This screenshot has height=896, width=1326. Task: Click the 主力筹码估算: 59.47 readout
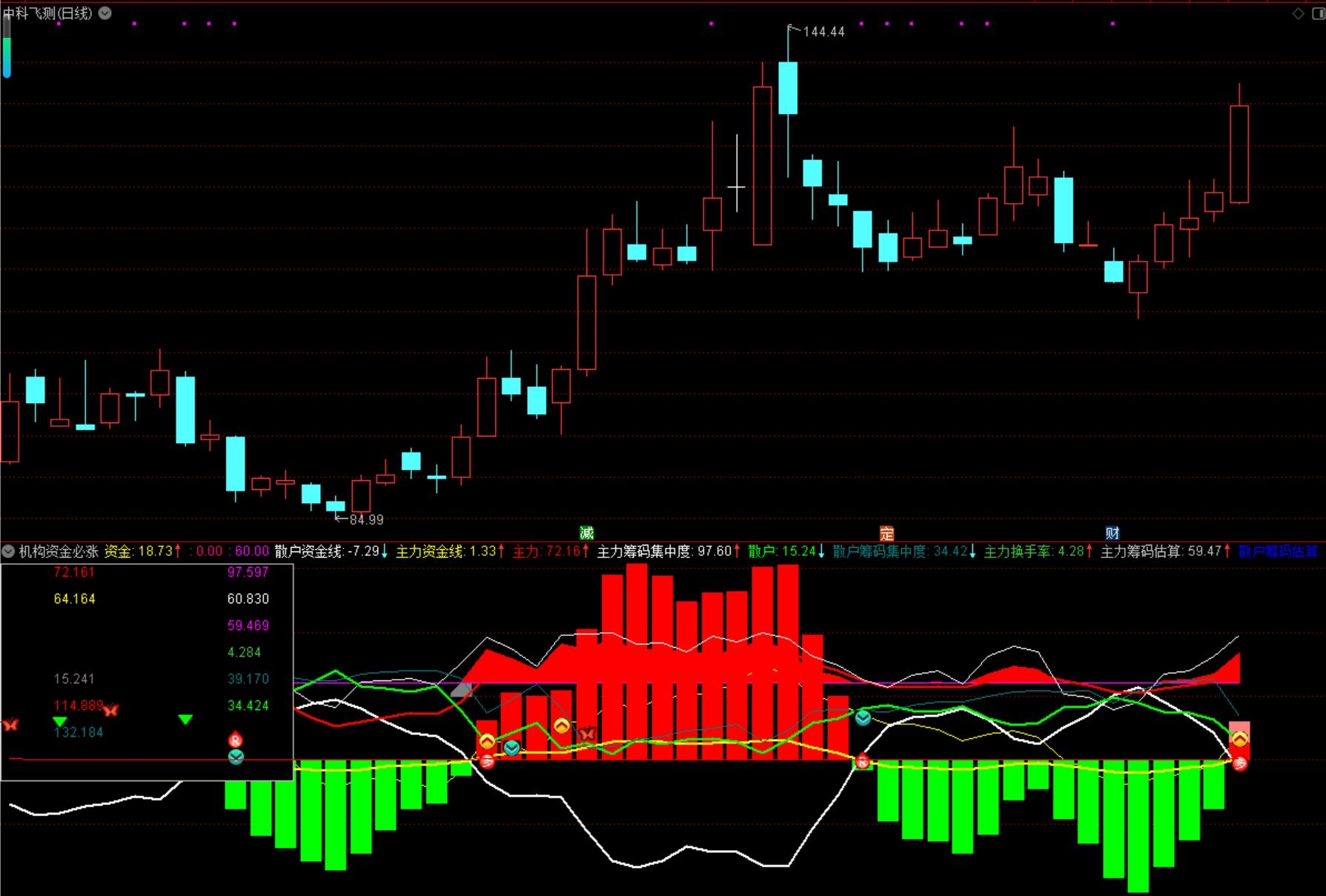tap(1166, 551)
